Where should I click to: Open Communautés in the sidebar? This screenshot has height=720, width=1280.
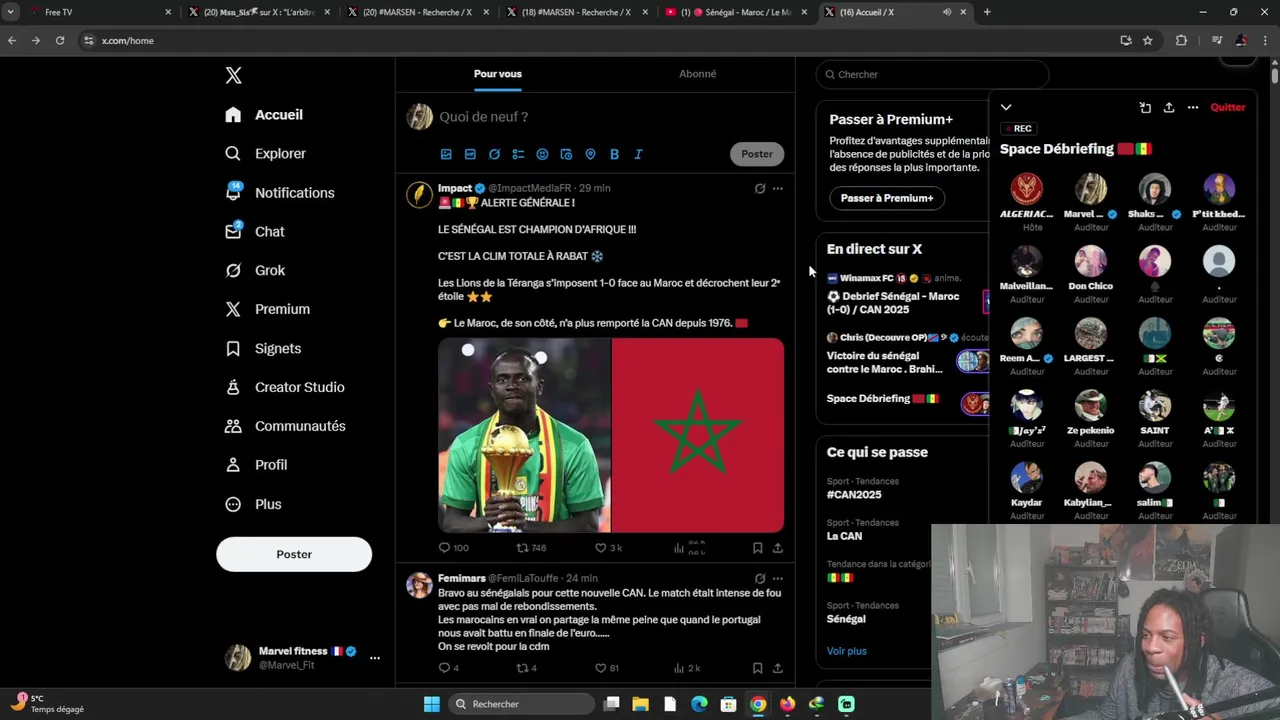[x=285, y=426]
